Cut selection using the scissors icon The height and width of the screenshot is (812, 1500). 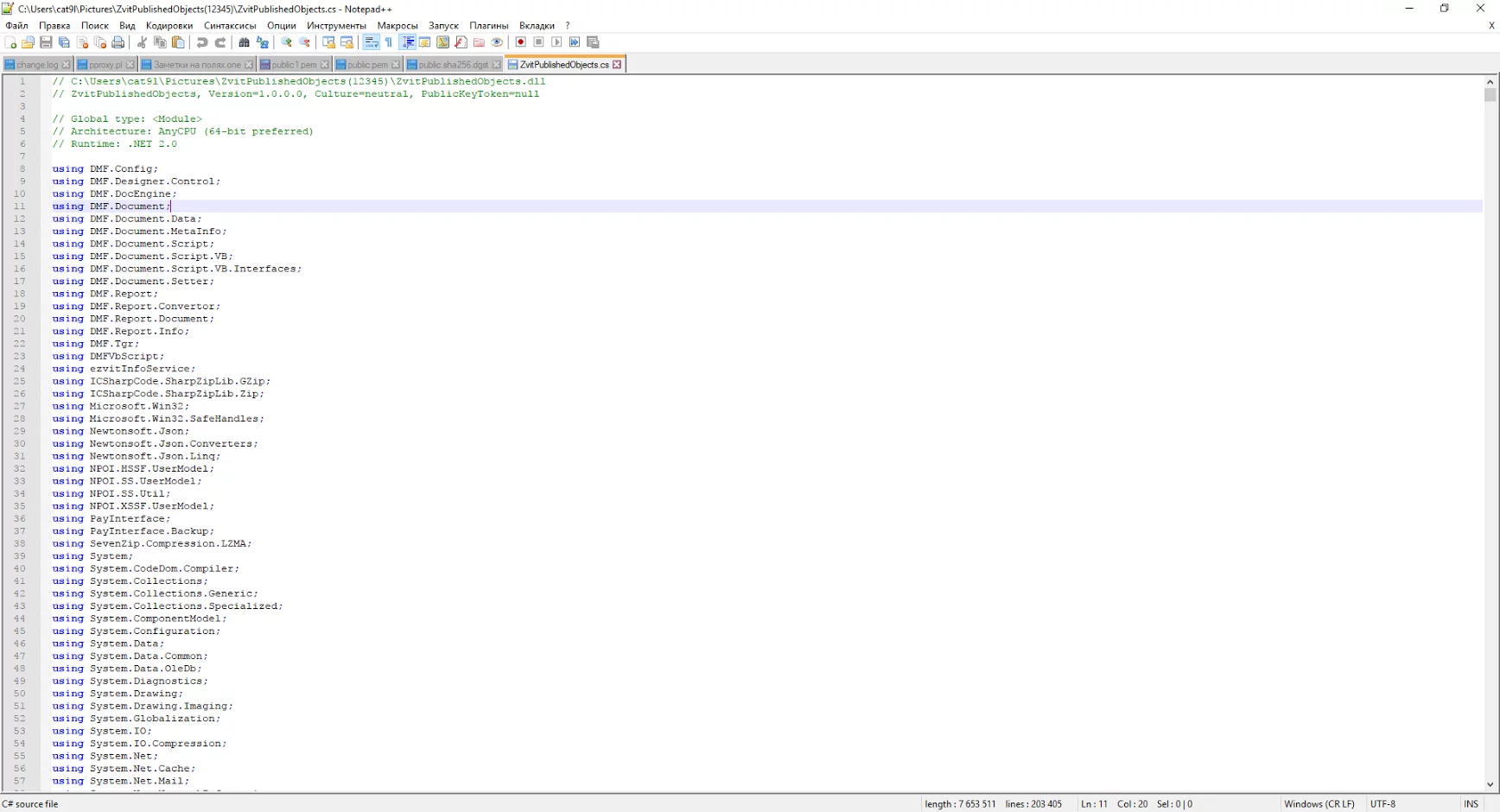click(x=142, y=42)
